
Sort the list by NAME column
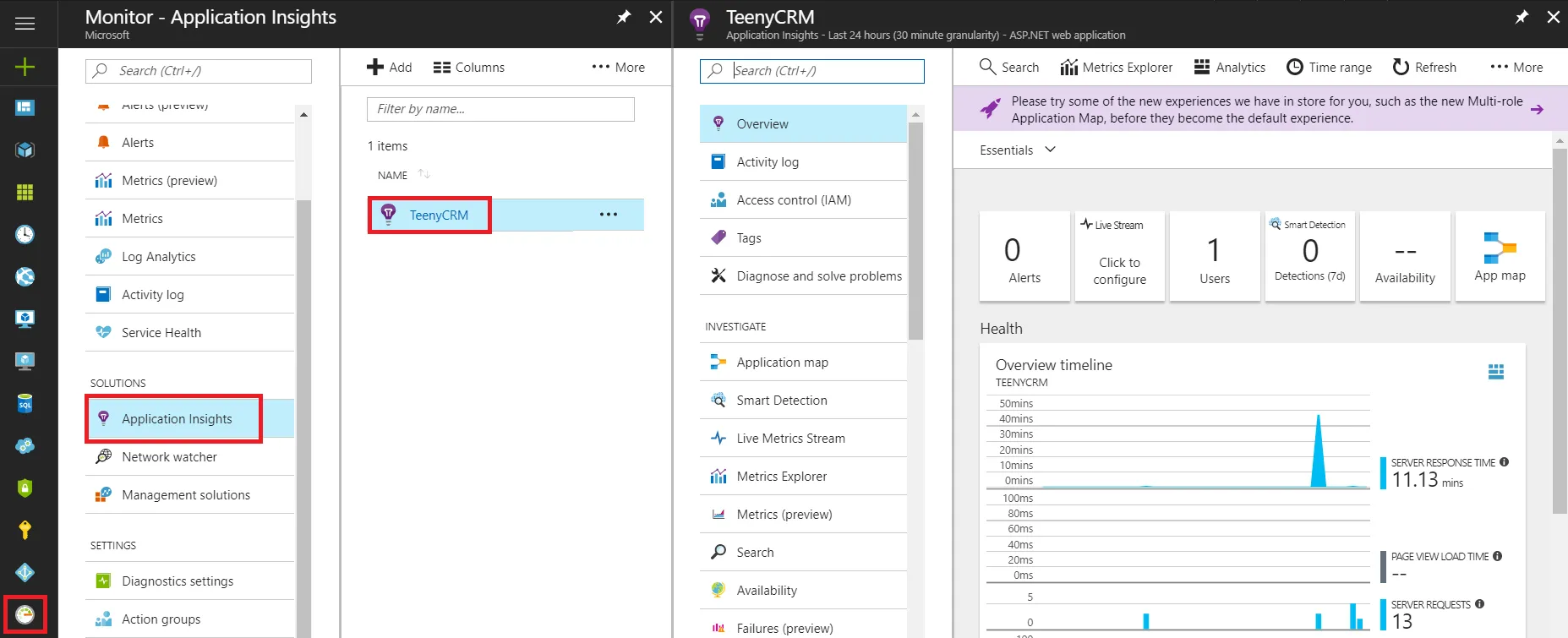tap(394, 175)
